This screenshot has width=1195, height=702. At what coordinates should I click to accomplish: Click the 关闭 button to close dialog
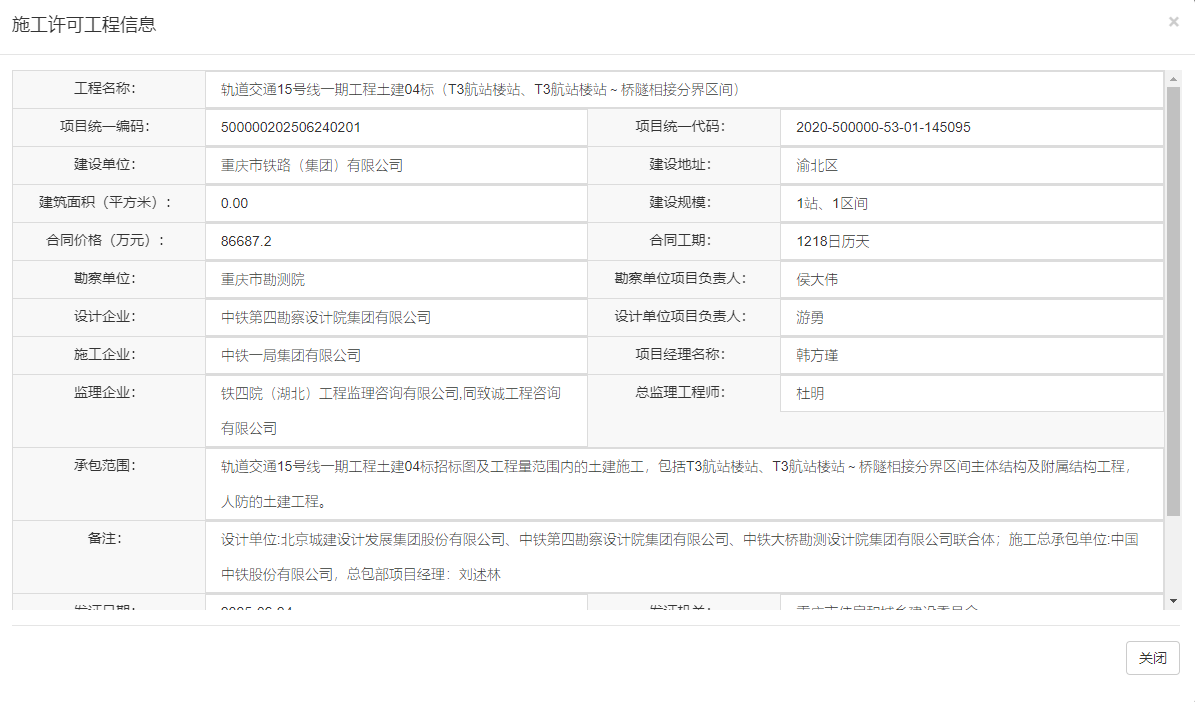(1152, 658)
